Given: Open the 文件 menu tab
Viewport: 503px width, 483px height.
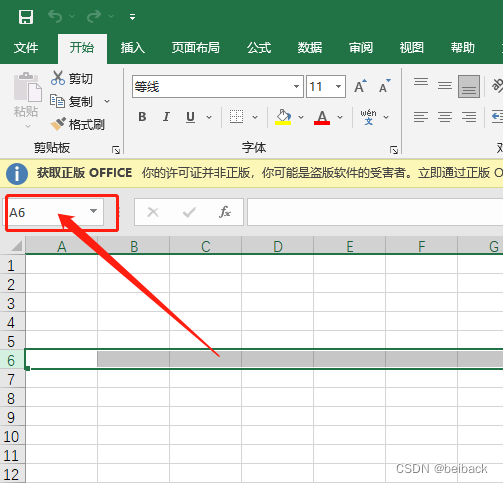Looking at the screenshot, I should 26,48.
